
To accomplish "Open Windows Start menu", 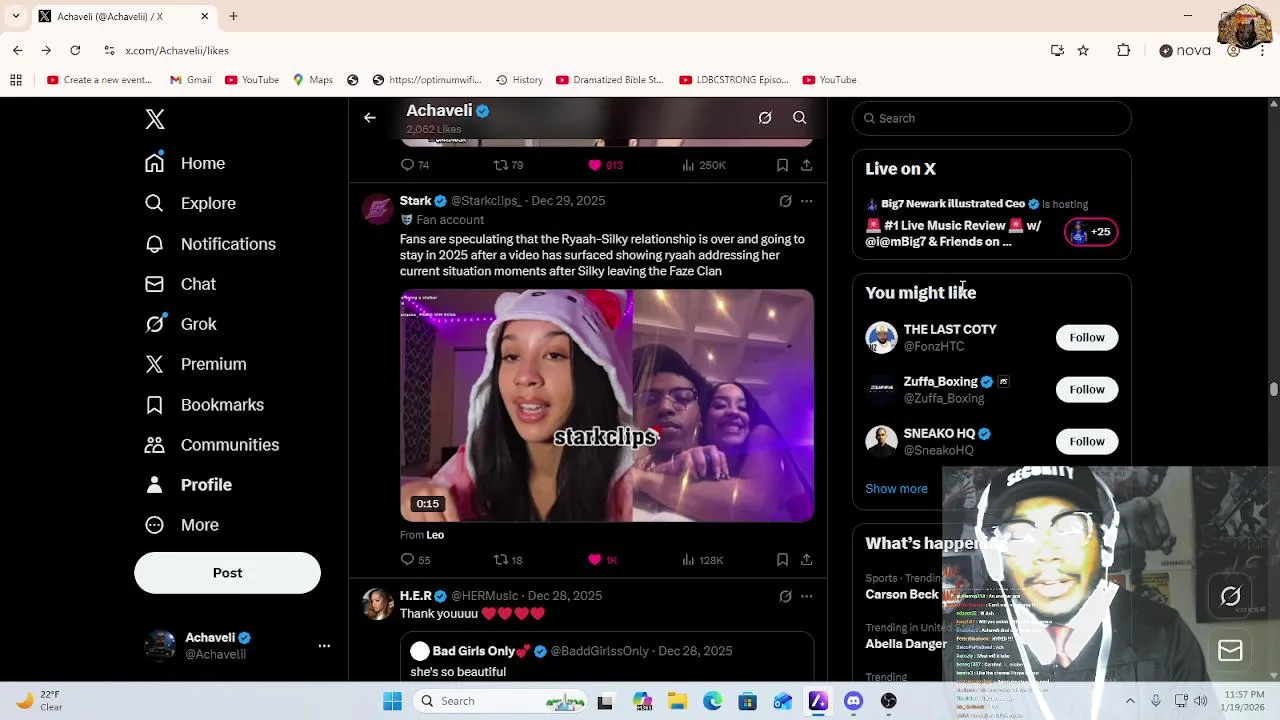I will coord(392,701).
